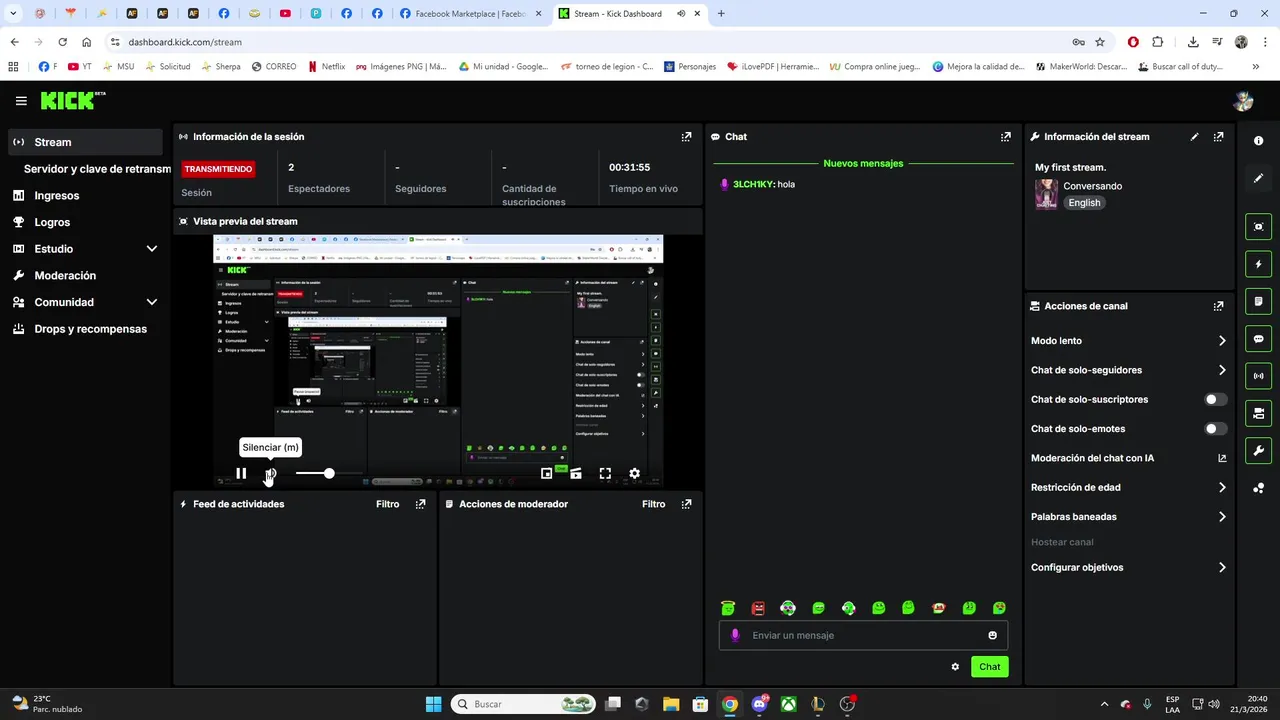This screenshot has height=720, width=1280.
Task: Edit the stream info with pencil icon in panel header
Action: pos(1194,137)
